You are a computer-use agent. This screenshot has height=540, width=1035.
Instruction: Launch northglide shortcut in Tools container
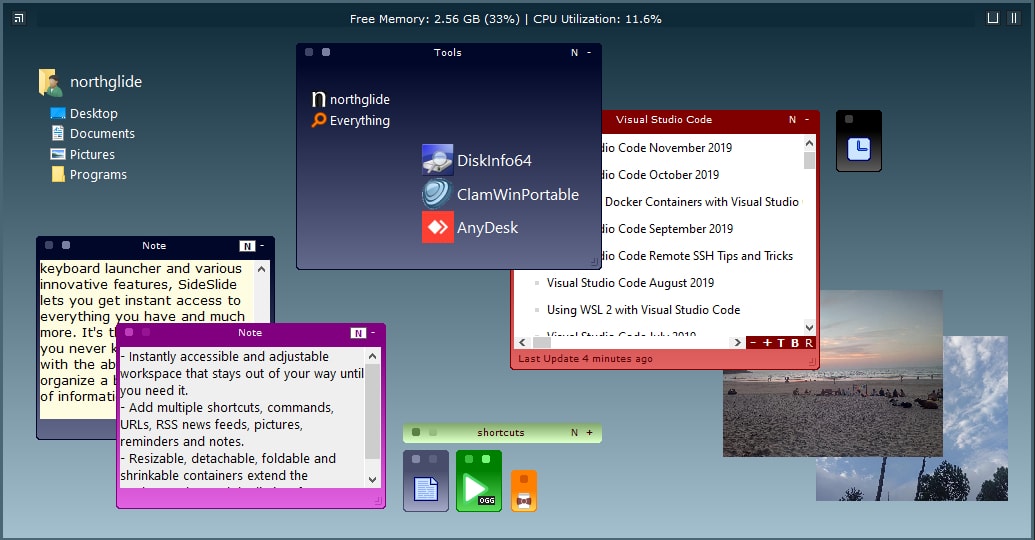click(x=351, y=99)
